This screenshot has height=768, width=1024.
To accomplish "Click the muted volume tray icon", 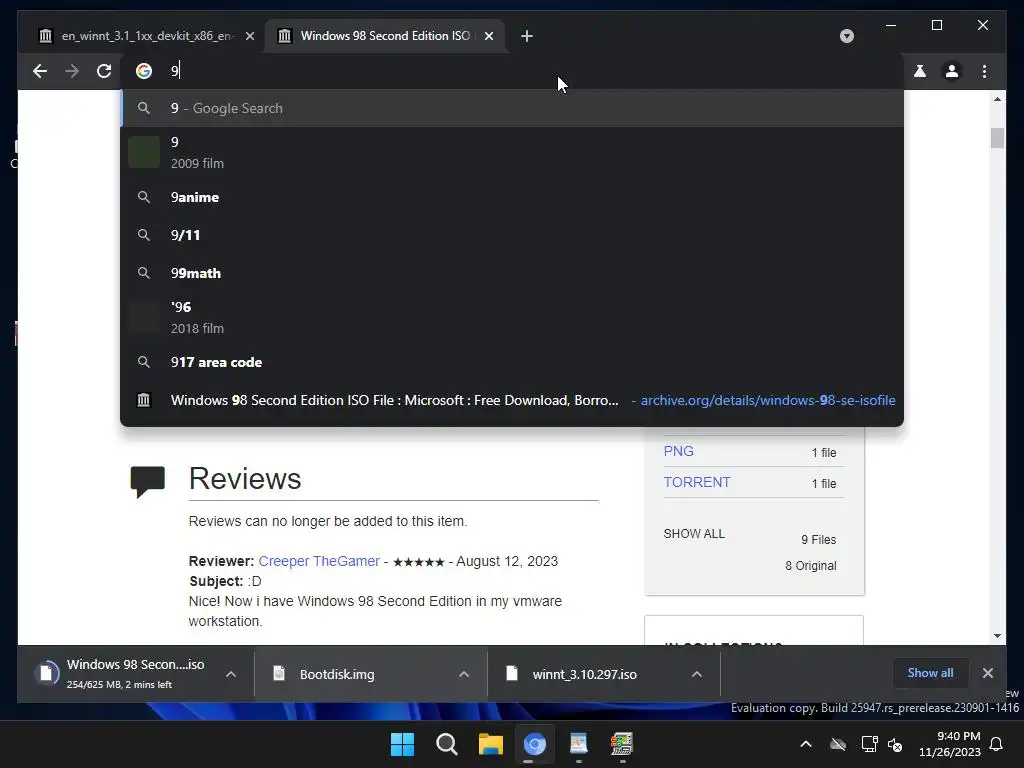I will coord(895,744).
